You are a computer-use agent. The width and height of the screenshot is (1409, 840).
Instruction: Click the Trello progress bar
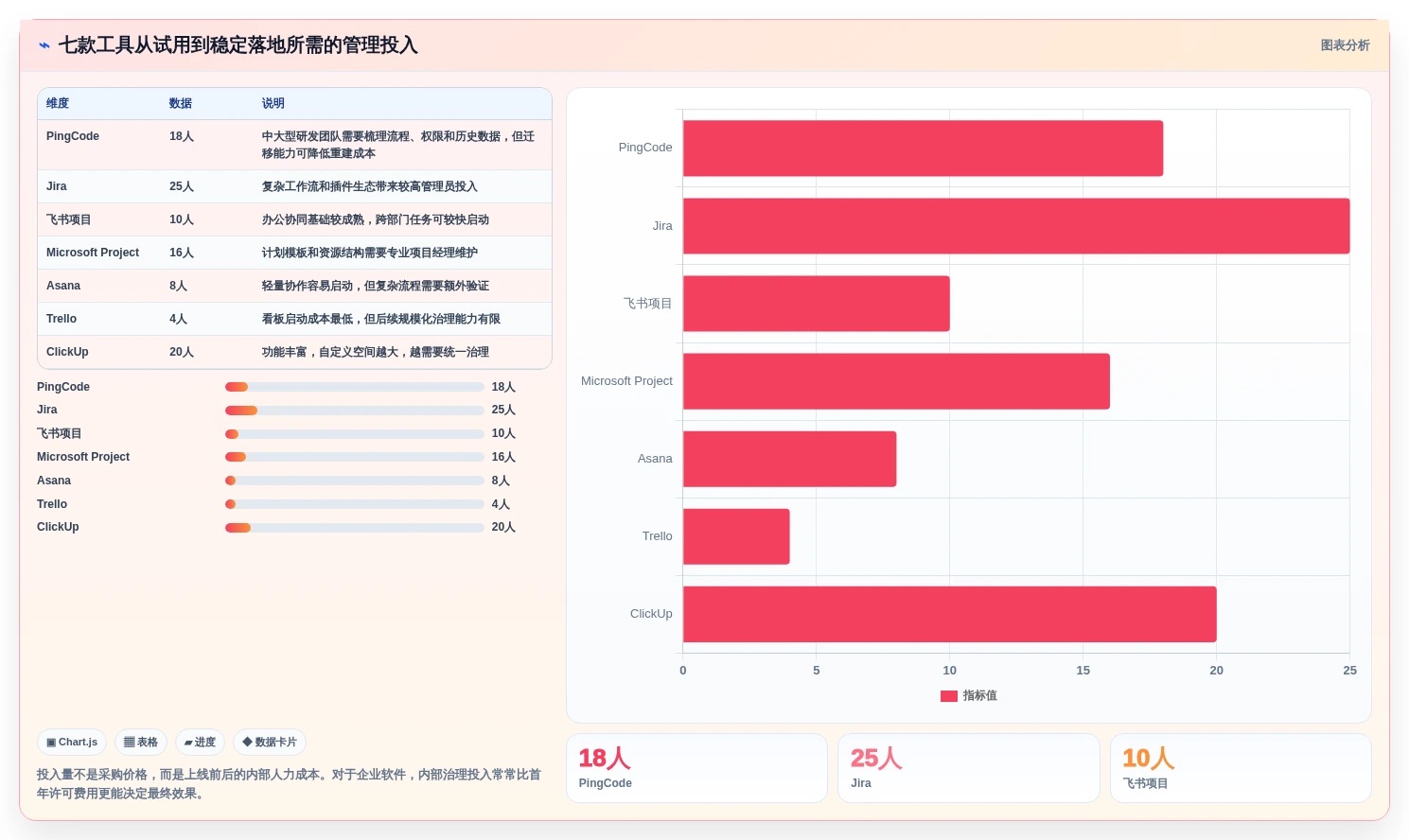(355, 504)
